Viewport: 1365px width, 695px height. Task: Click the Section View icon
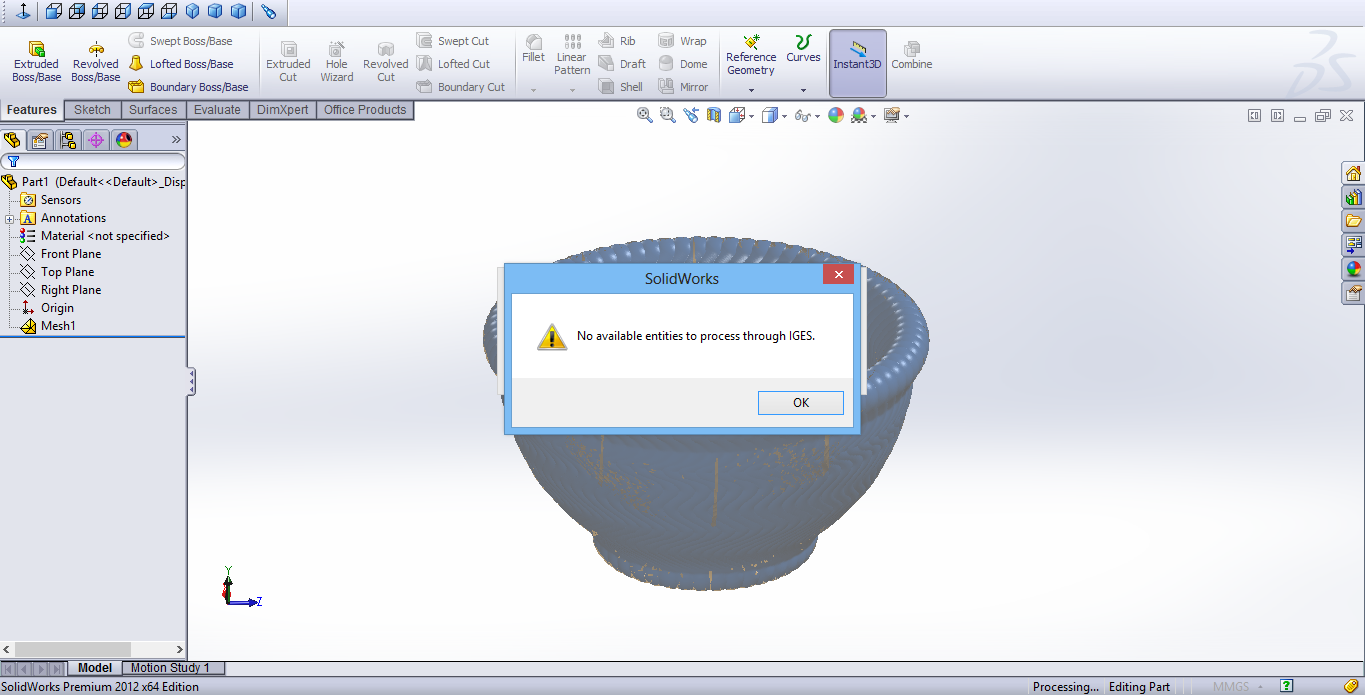pyautogui.click(x=714, y=116)
